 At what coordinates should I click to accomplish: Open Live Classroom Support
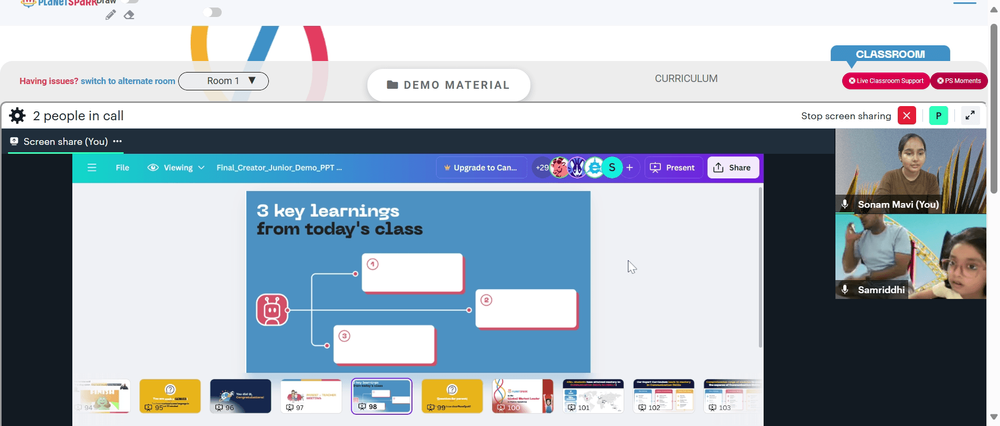coord(886,81)
